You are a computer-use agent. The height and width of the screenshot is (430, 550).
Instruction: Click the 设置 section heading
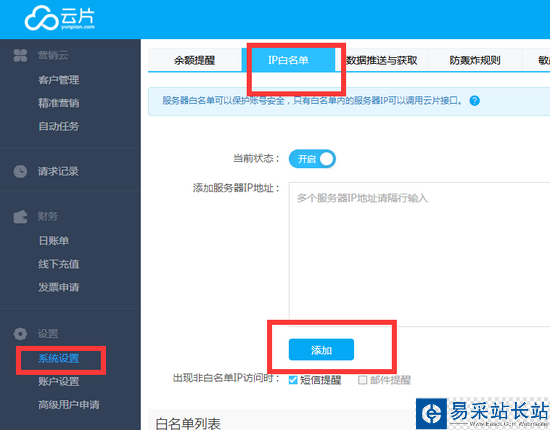click(x=48, y=334)
